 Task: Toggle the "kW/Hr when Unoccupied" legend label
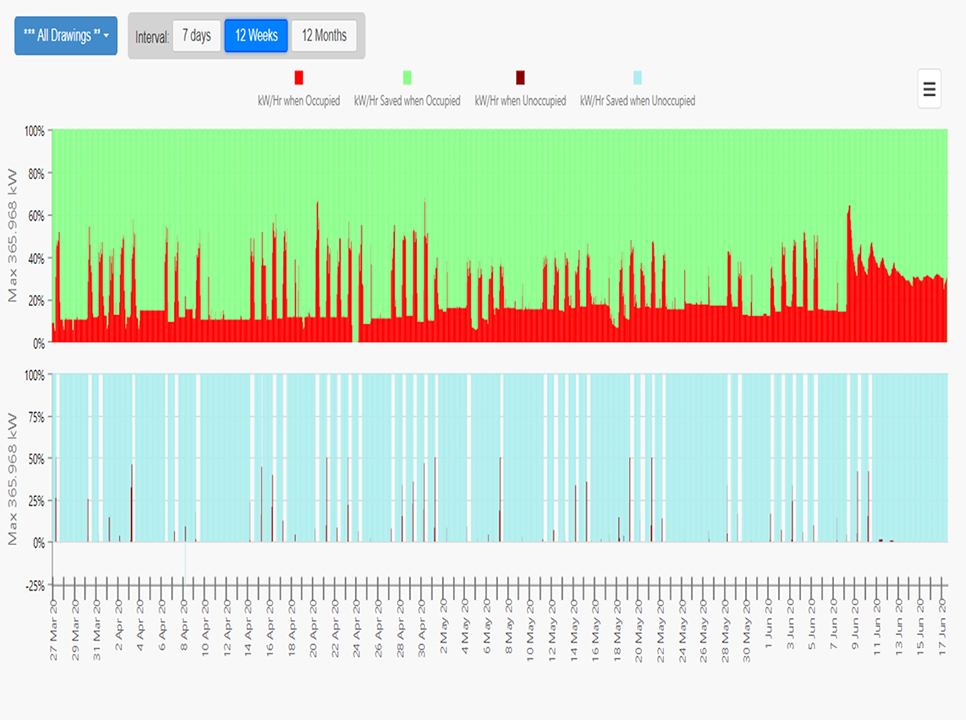(520, 101)
